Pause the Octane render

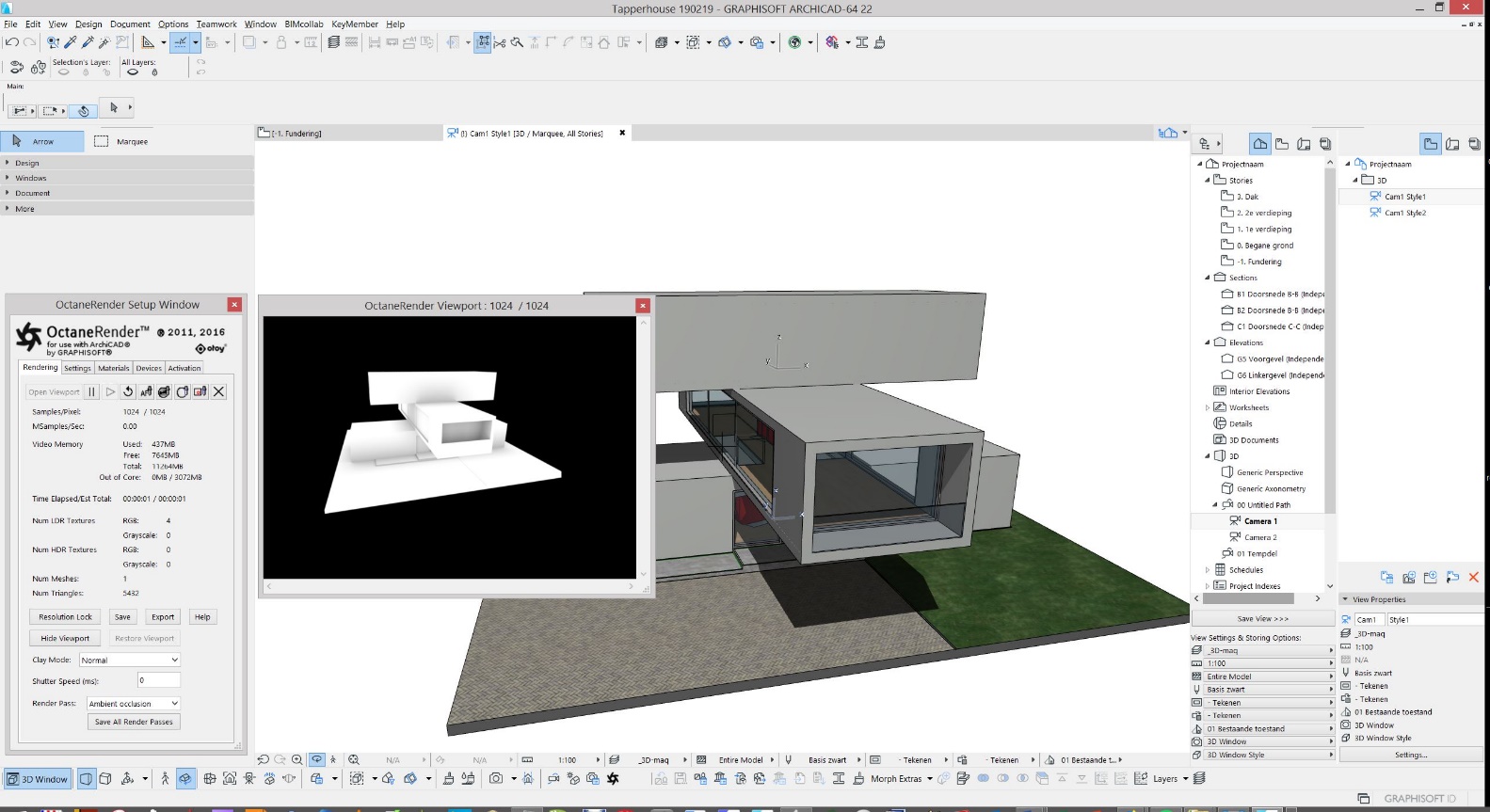pyautogui.click(x=91, y=392)
